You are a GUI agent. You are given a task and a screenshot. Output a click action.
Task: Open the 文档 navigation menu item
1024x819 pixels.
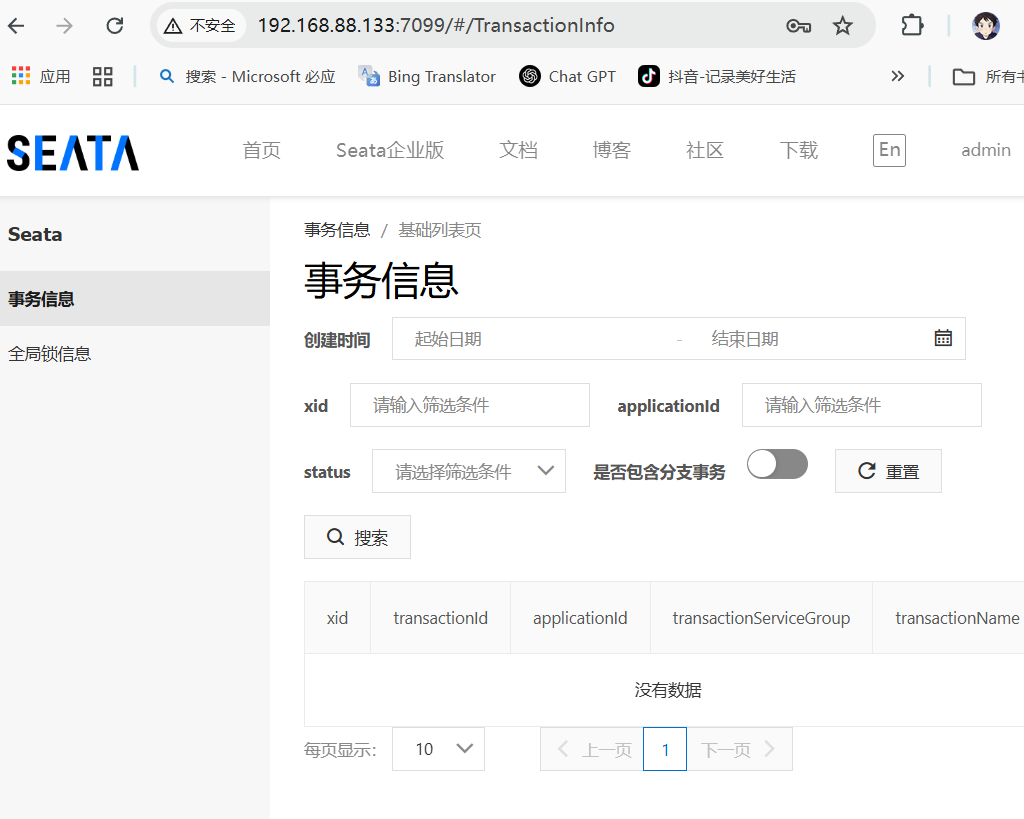(x=518, y=150)
